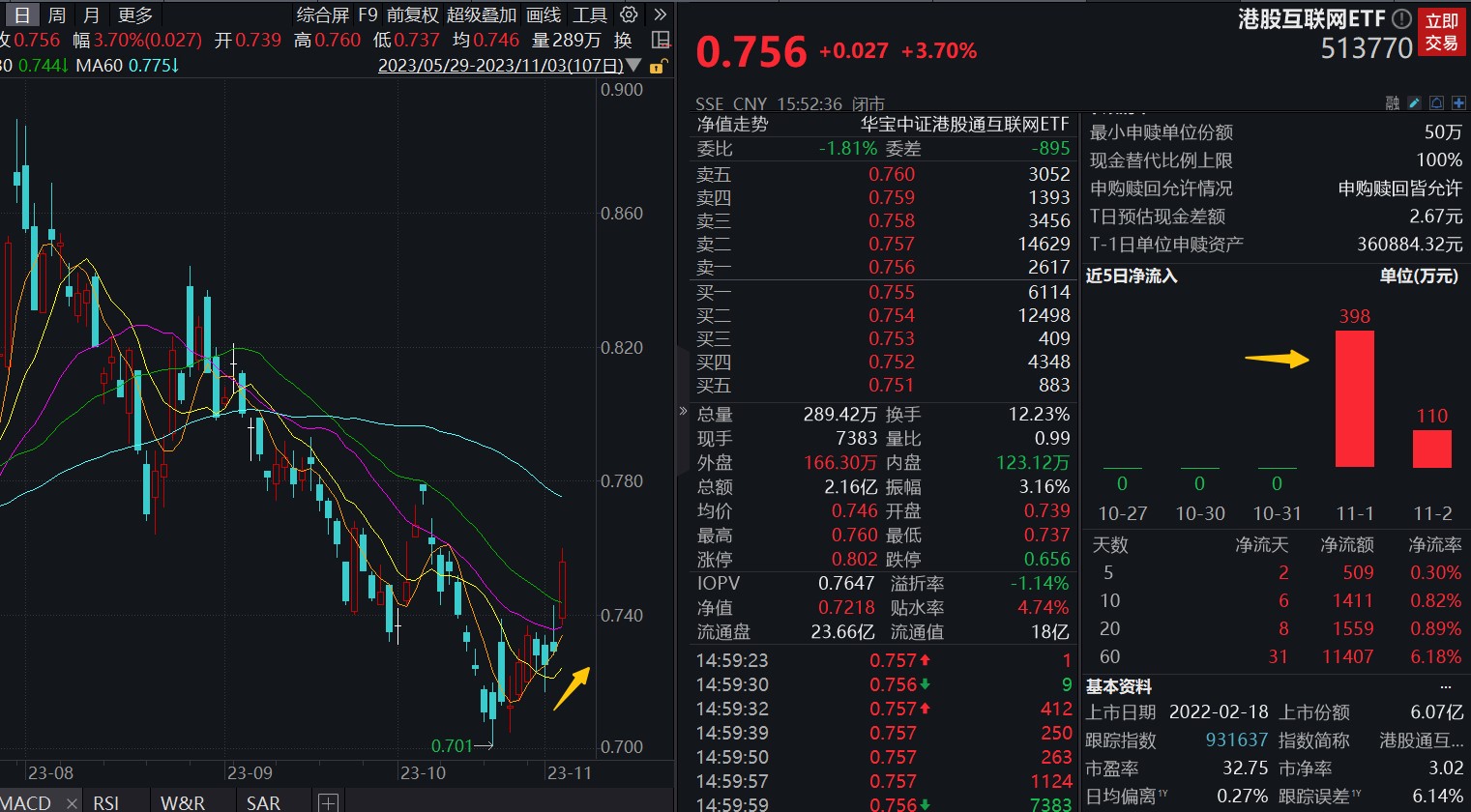Click the stock code 513770
Screen dimensions: 1471x812
[x=1367, y=47]
